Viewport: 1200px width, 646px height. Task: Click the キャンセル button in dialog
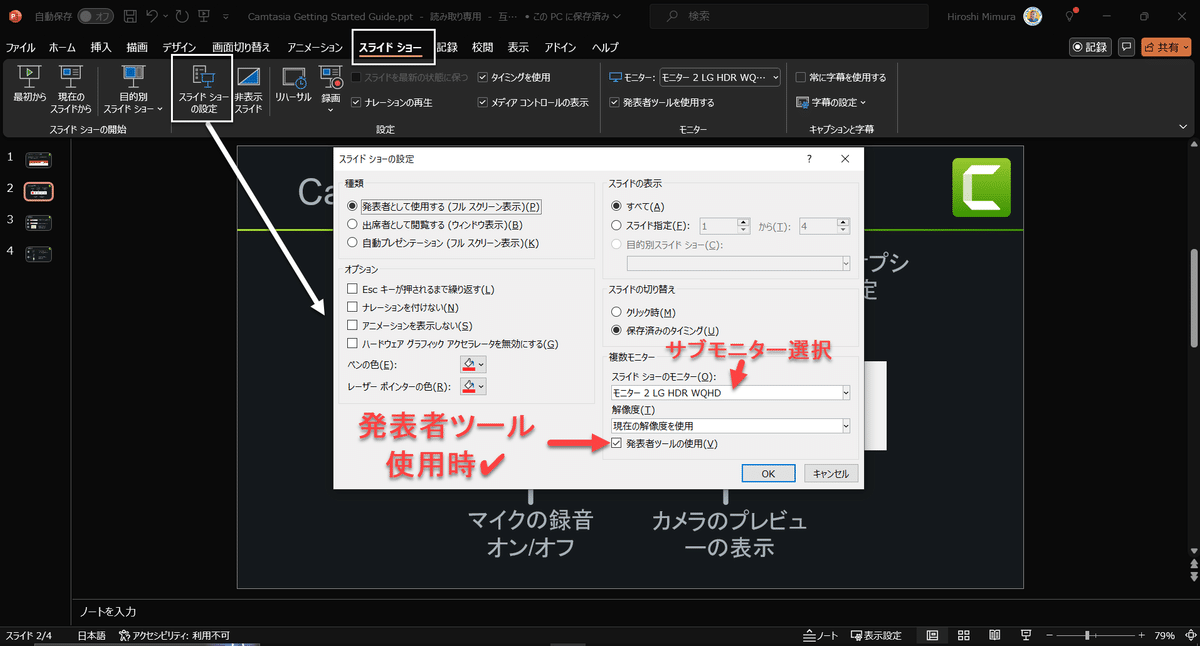coord(831,473)
